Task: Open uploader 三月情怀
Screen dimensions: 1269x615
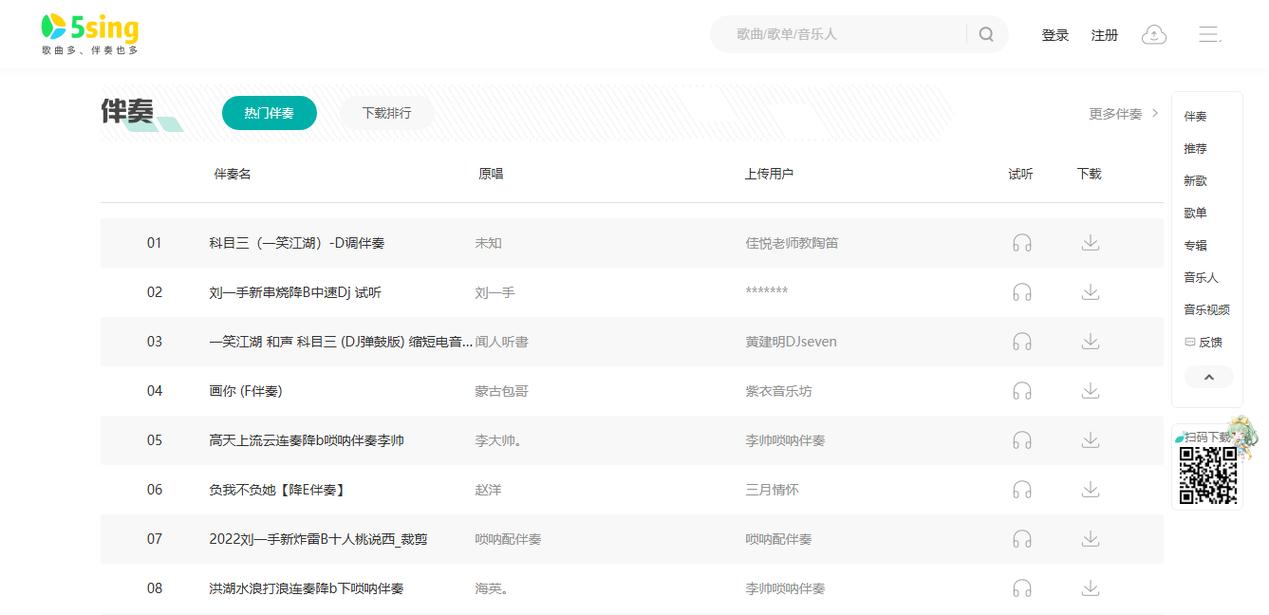Action: [x=772, y=490]
